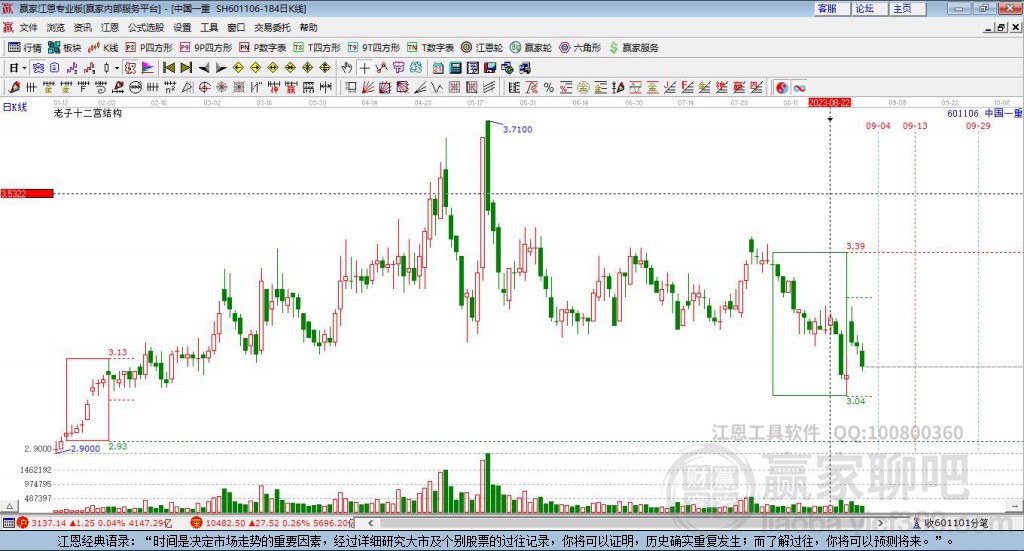Click the 日K线 period label
Screen dimensions: 1024x551
click(15, 107)
